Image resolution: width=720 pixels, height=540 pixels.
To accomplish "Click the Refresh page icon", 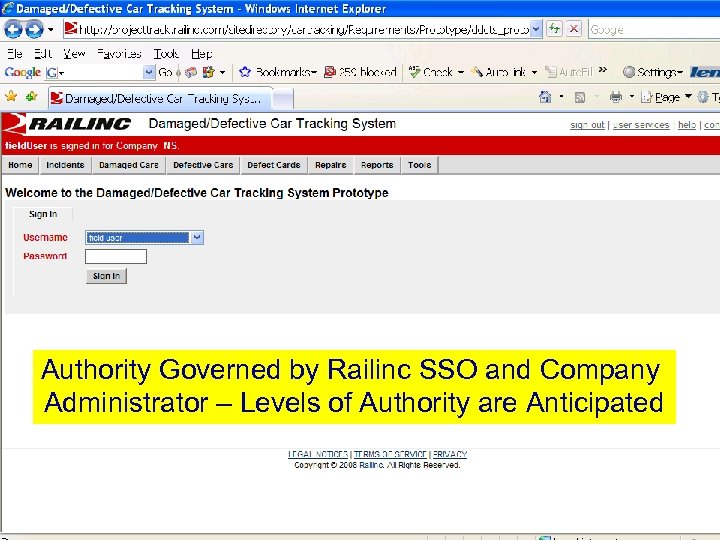I will click(554, 29).
